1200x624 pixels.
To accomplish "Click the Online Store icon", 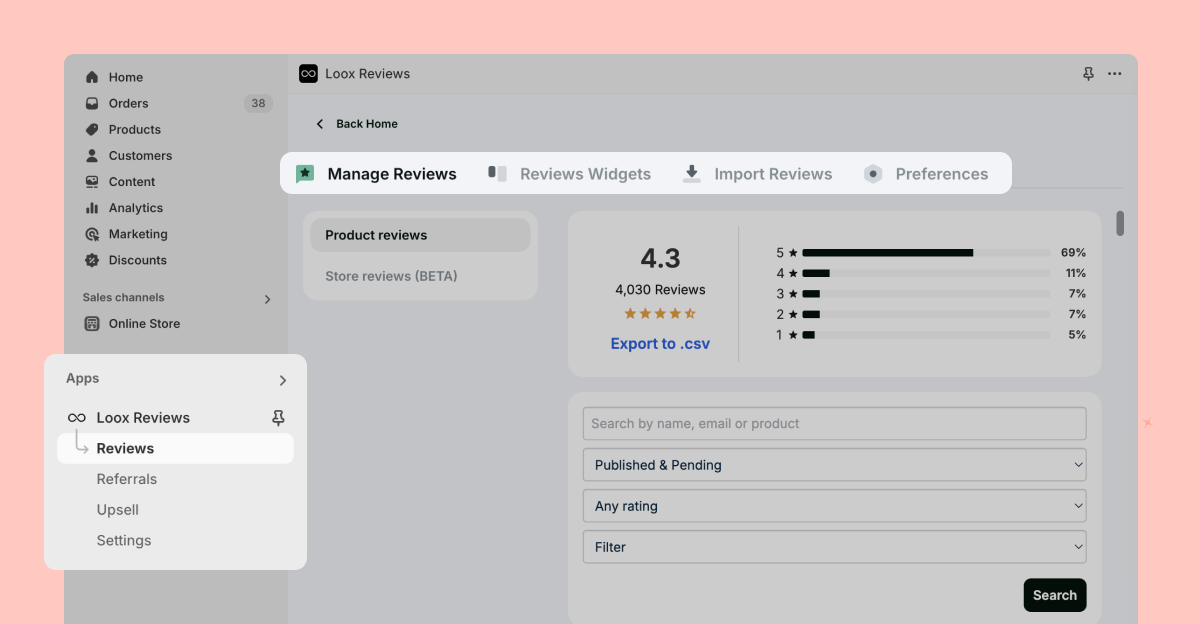I will tap(92, 324).
